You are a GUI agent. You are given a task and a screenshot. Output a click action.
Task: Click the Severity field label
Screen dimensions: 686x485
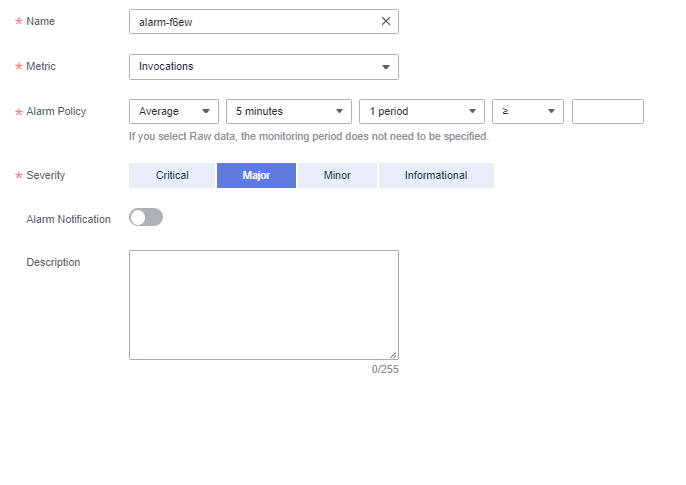(46, 175)
